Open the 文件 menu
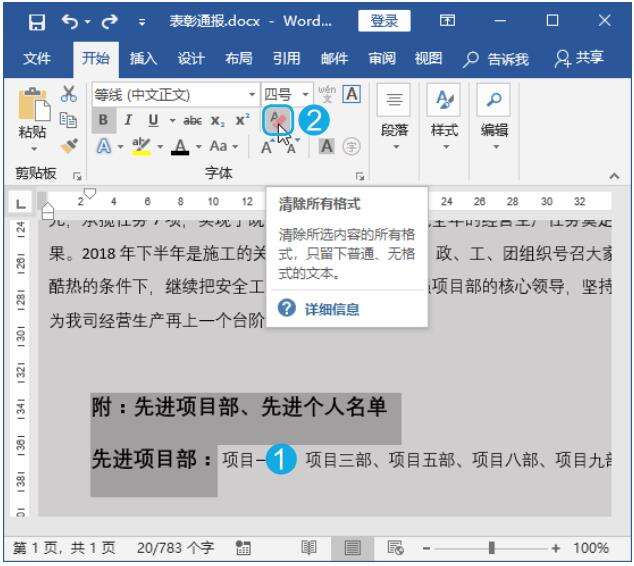The width and height of the screenshot is (634, 566). 37,59
